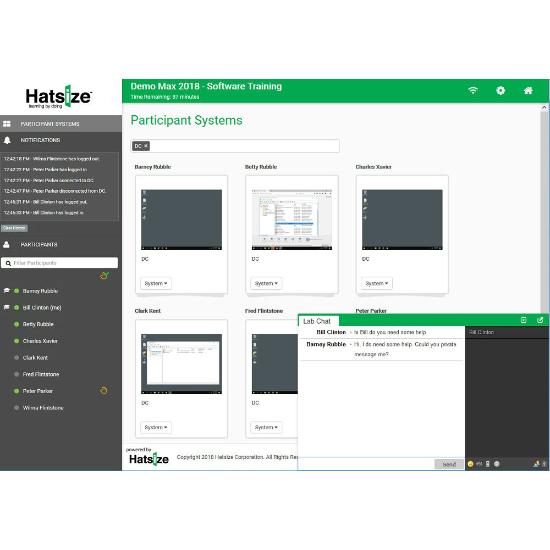Remove the DC filter tag
Viewport: 550px width, 550px height.
click(146, 146)
